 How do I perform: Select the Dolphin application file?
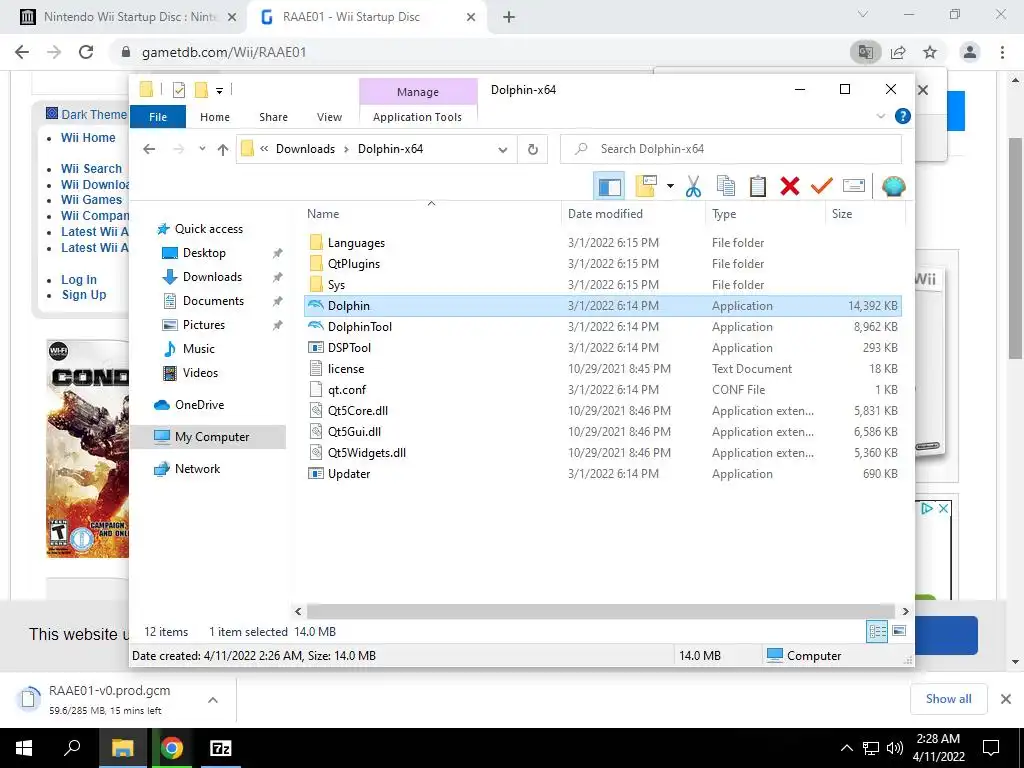(602, 306)
